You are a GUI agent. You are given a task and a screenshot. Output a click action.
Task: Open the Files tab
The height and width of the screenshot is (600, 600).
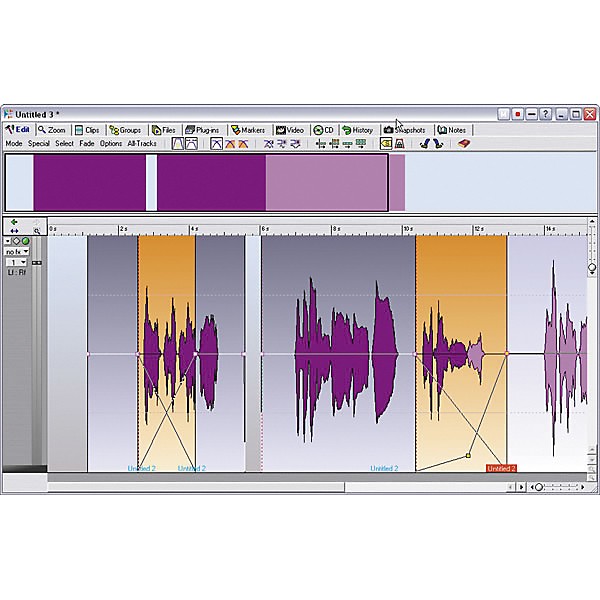pyautogui.click(x=164, y=130)
